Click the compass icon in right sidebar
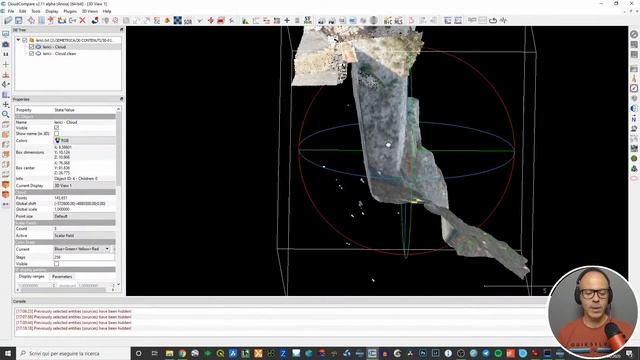 click(x=634, y=88)
